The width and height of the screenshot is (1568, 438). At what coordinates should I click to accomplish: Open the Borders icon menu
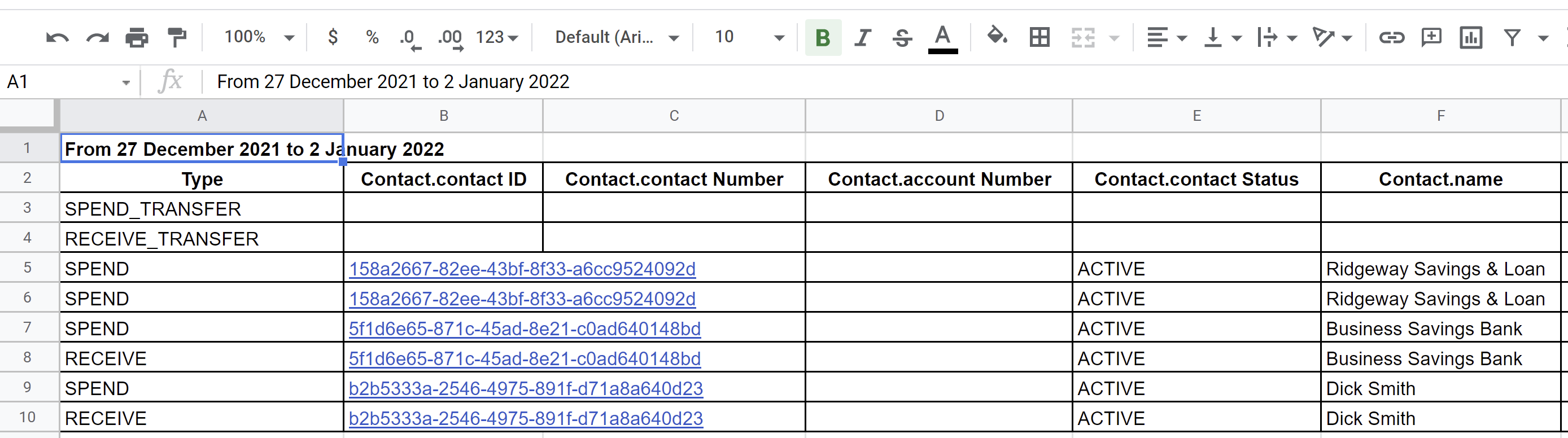1039,38
